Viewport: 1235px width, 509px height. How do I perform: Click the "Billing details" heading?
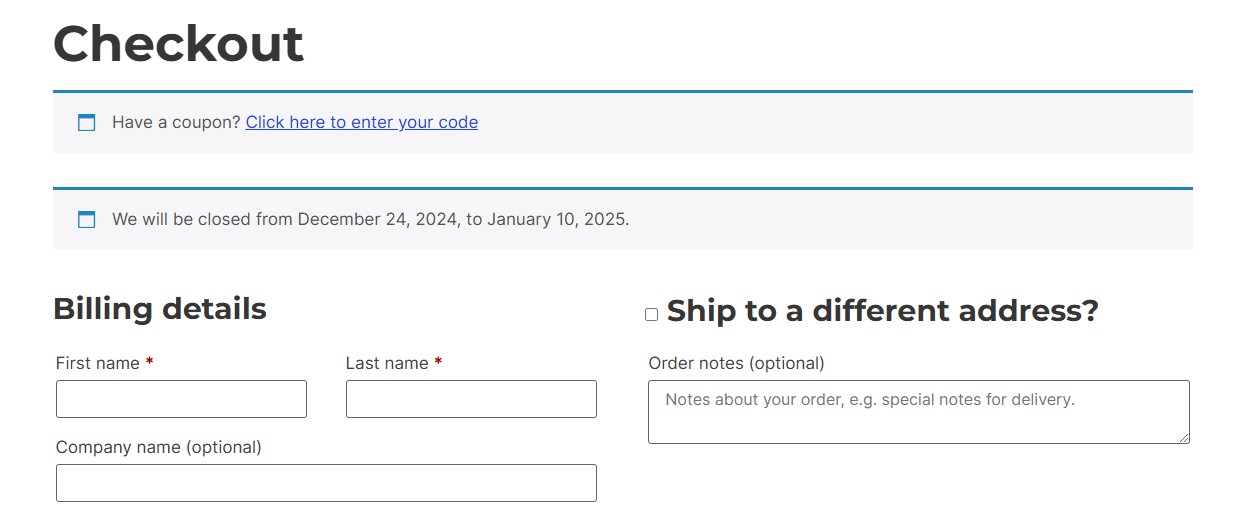160,309
